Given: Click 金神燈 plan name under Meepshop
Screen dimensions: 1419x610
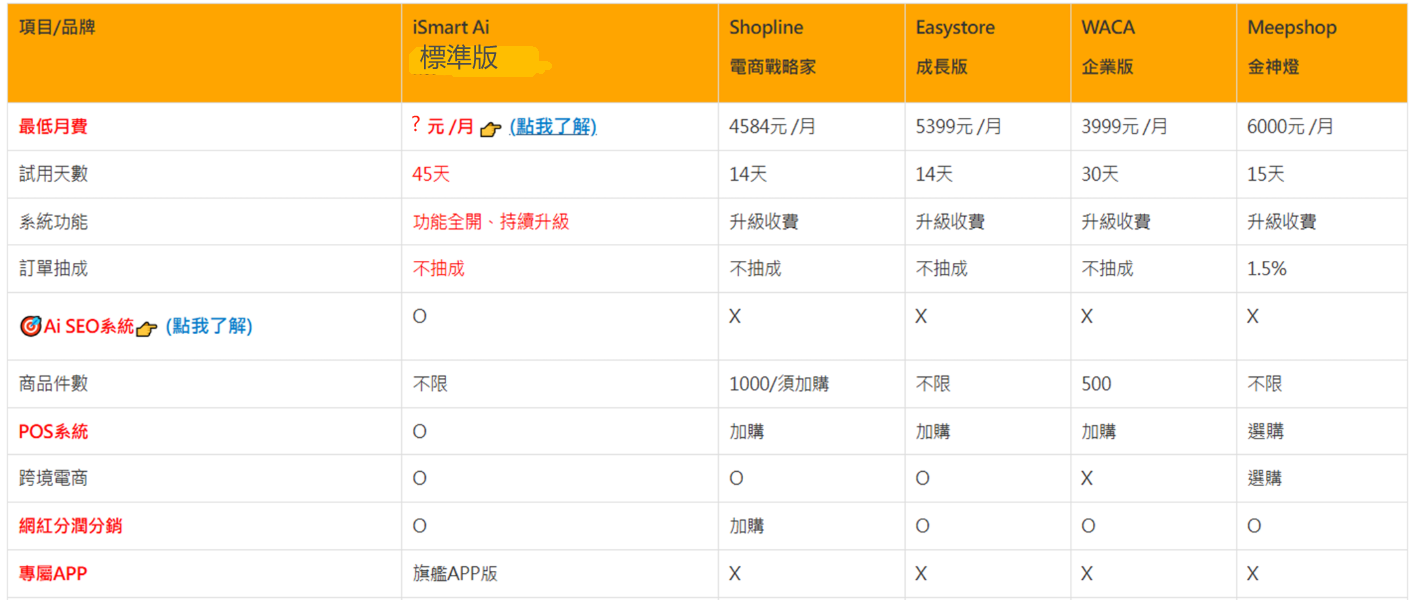Looking at the screenshot, I should [x=1273, y=67].
